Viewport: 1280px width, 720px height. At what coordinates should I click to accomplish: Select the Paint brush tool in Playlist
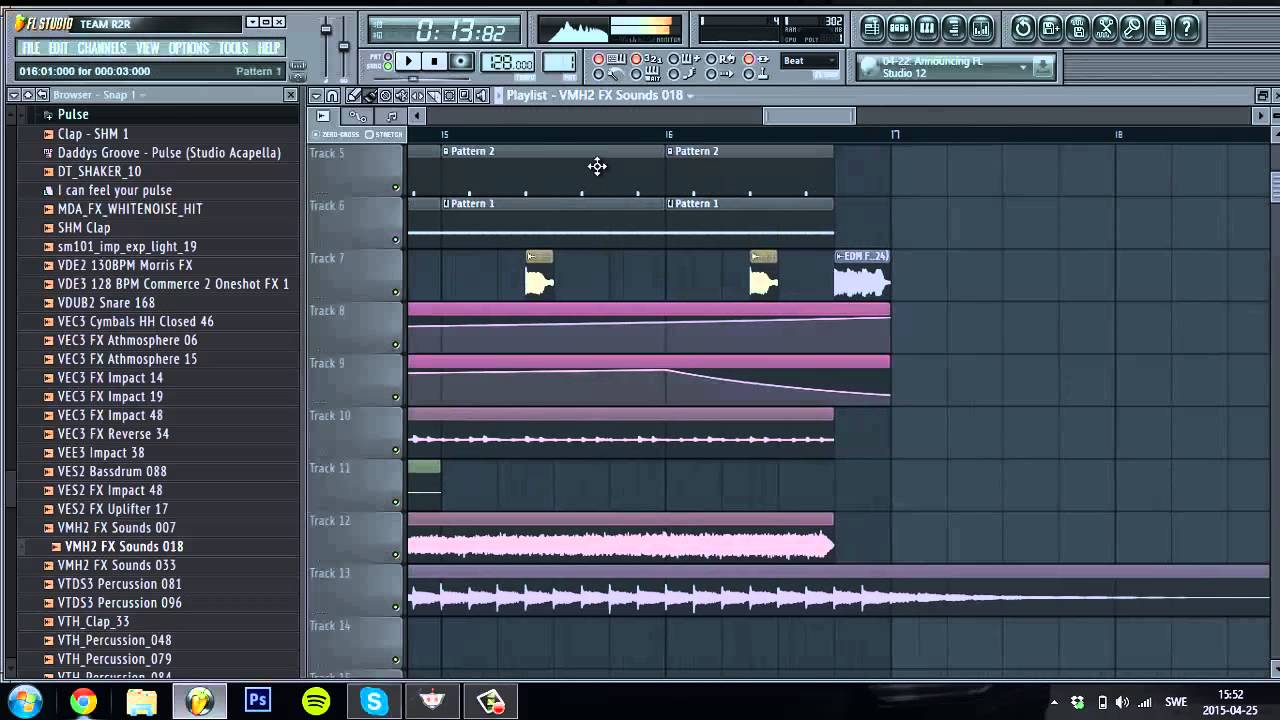click(370, 96)
